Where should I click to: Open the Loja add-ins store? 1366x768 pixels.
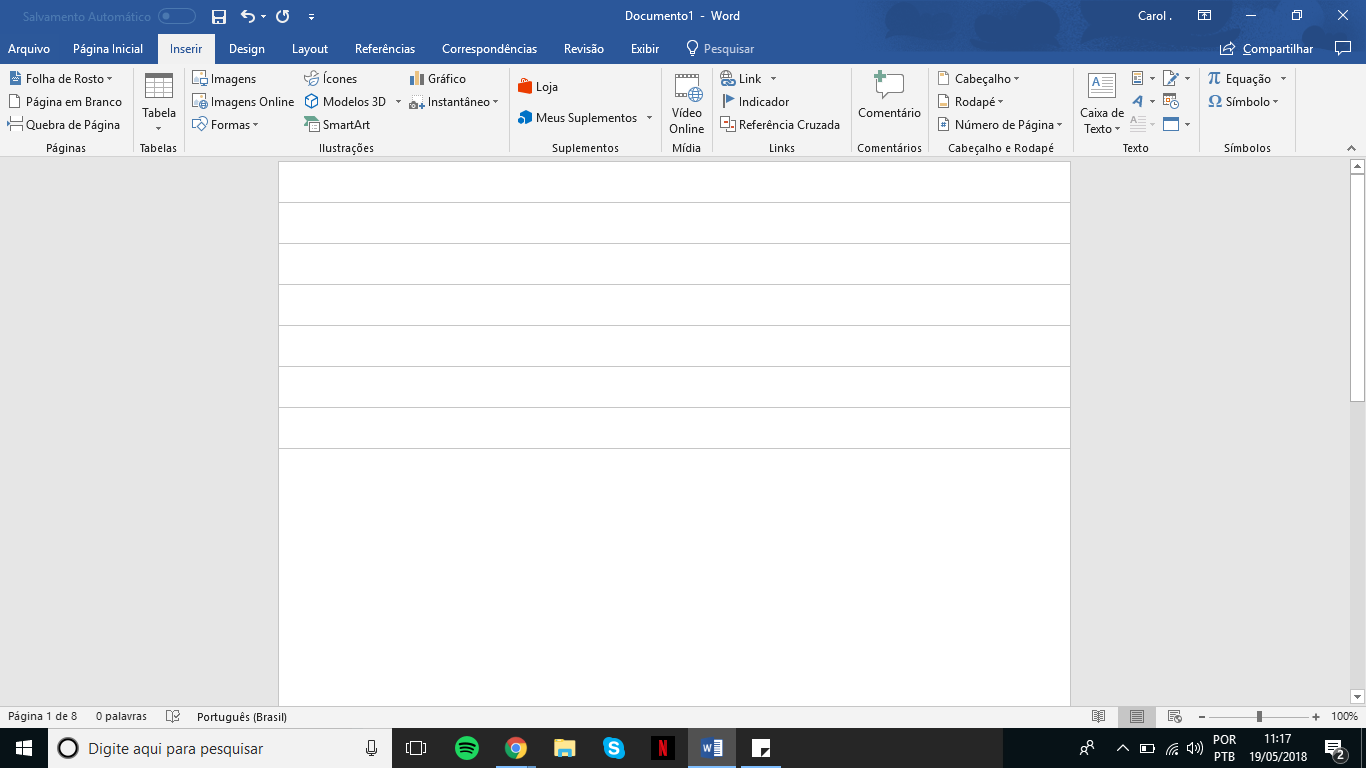coord(538,87)
